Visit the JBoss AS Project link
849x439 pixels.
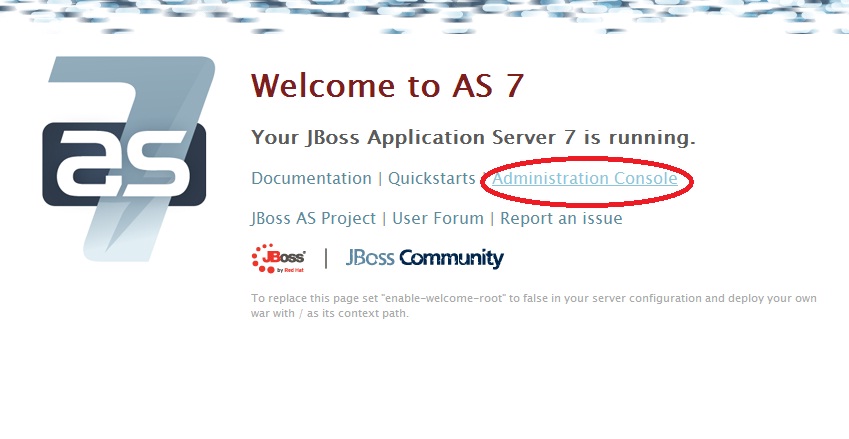pos(313,219)
